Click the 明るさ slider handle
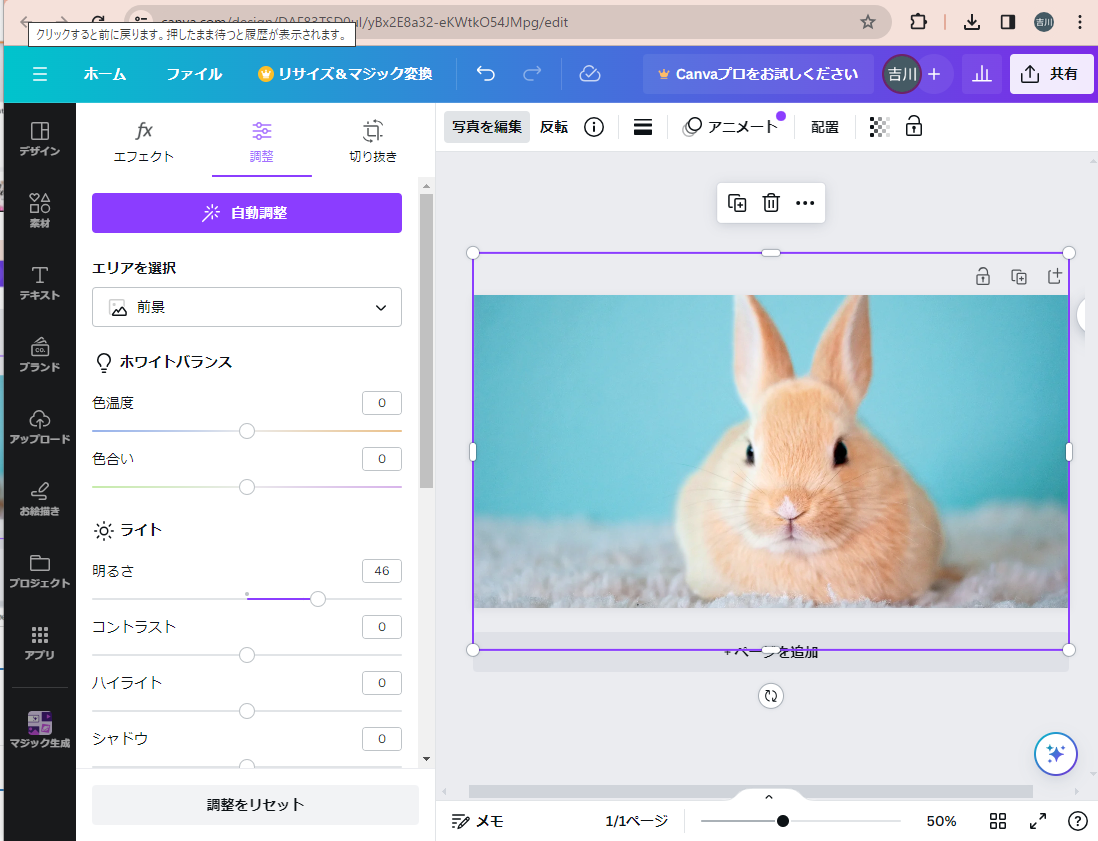1098x841 pixels. point(318,599)
